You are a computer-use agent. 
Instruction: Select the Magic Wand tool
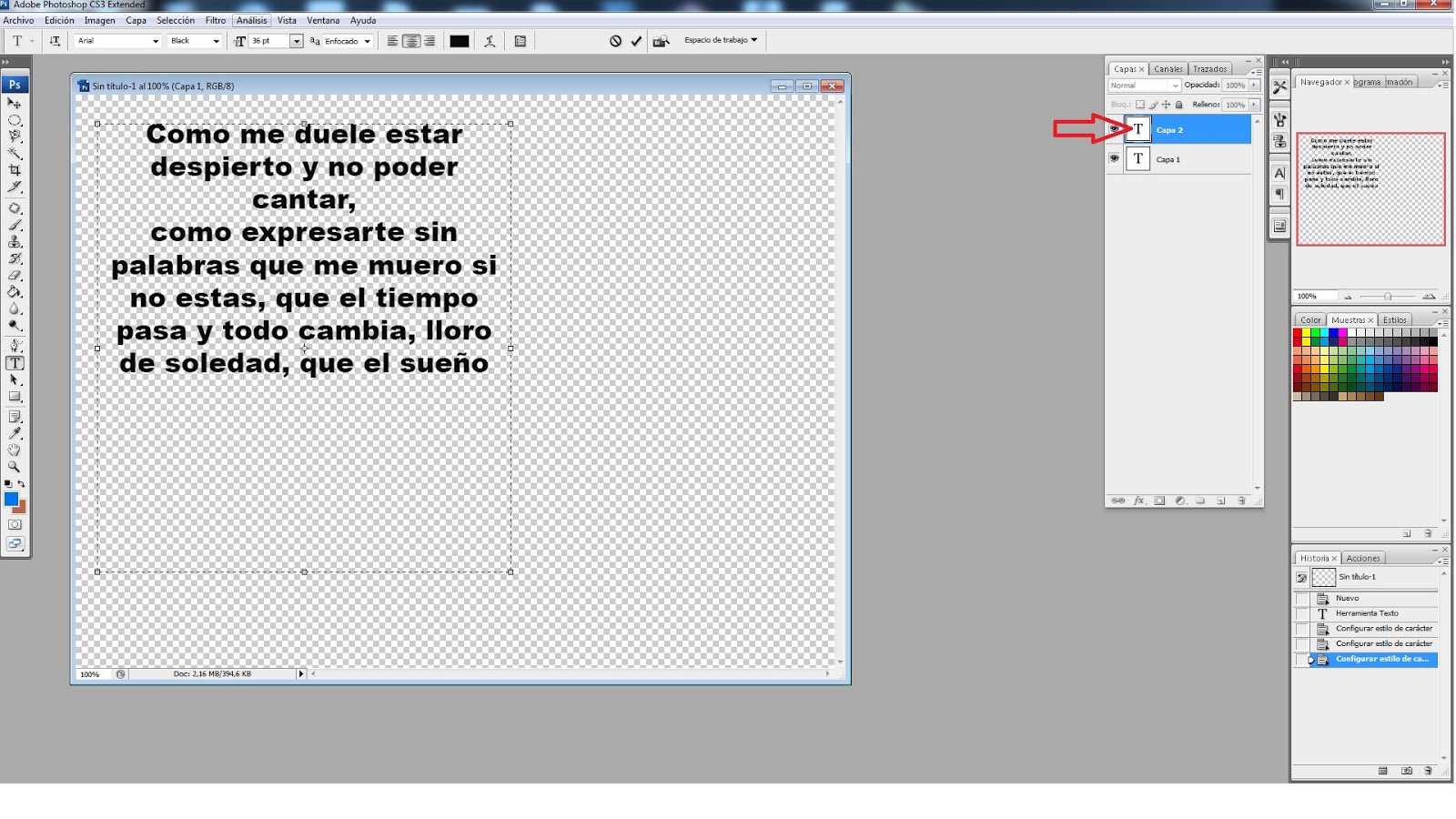[x=15, y=154]
